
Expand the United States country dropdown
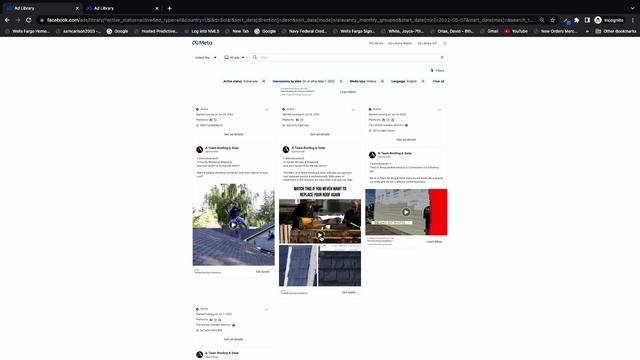coord(205,58)
